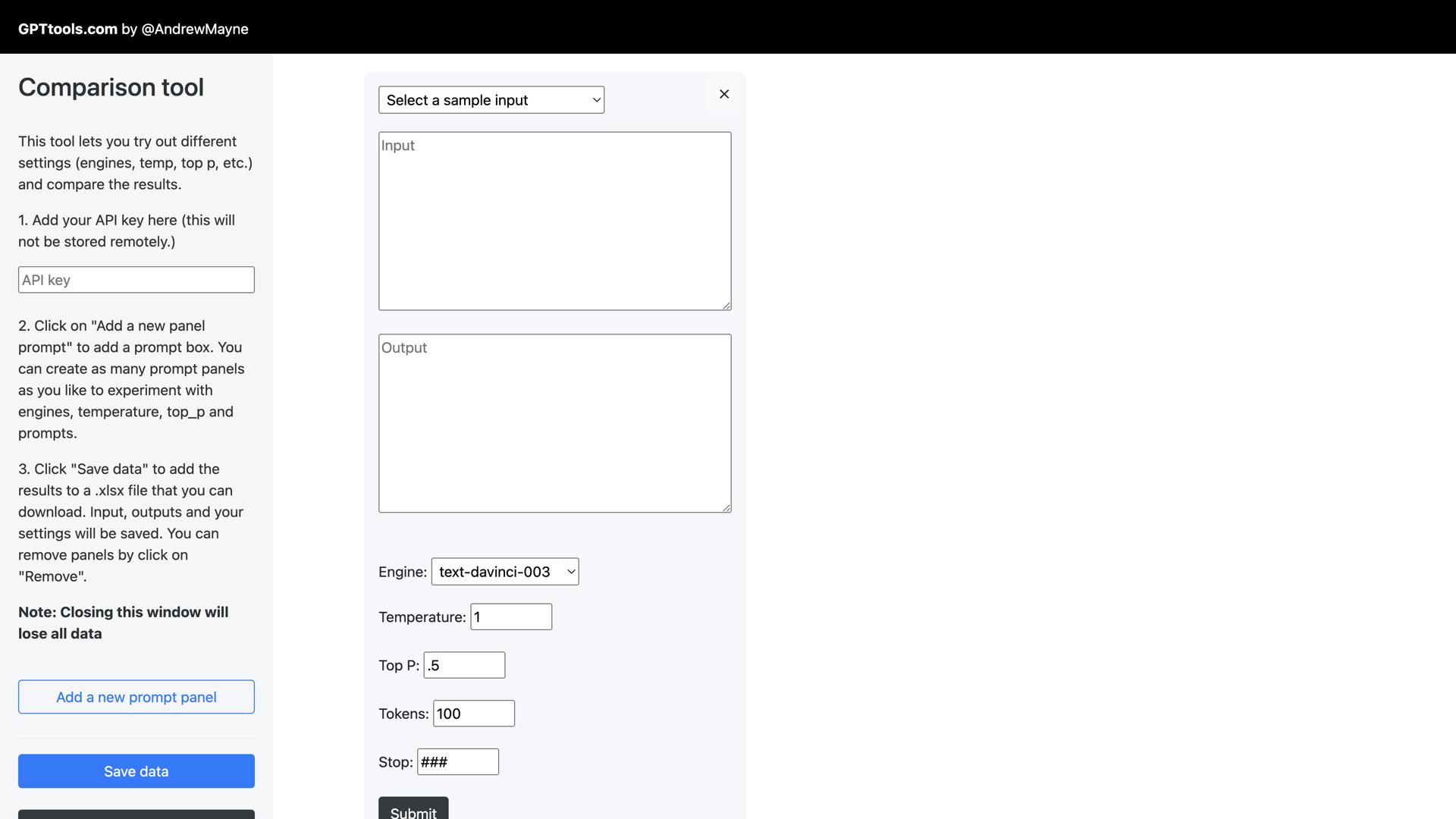Click "Add a new prompt panel"
Screen dimensions: 1456x819
[136, 696]
